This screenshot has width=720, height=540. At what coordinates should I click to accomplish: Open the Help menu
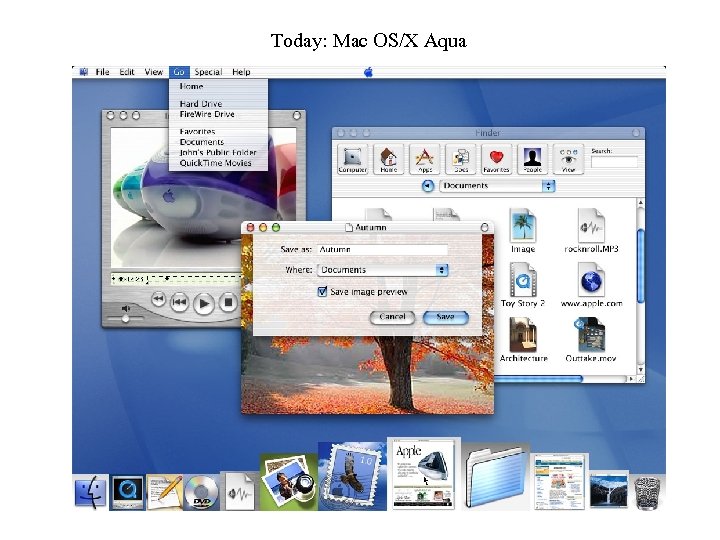241,72
